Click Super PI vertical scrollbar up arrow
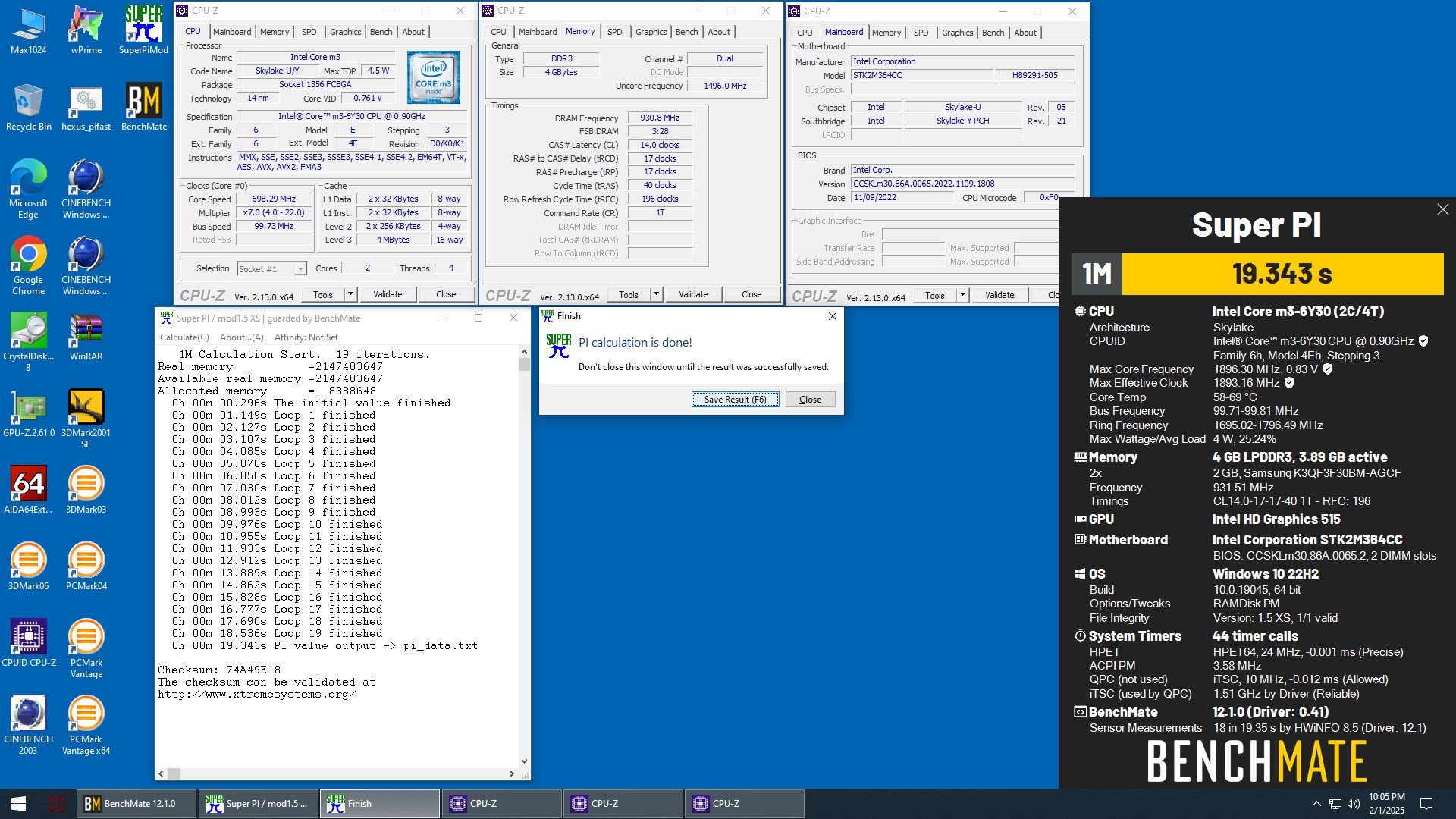1456x819 pixels. (x=524, y=352)
